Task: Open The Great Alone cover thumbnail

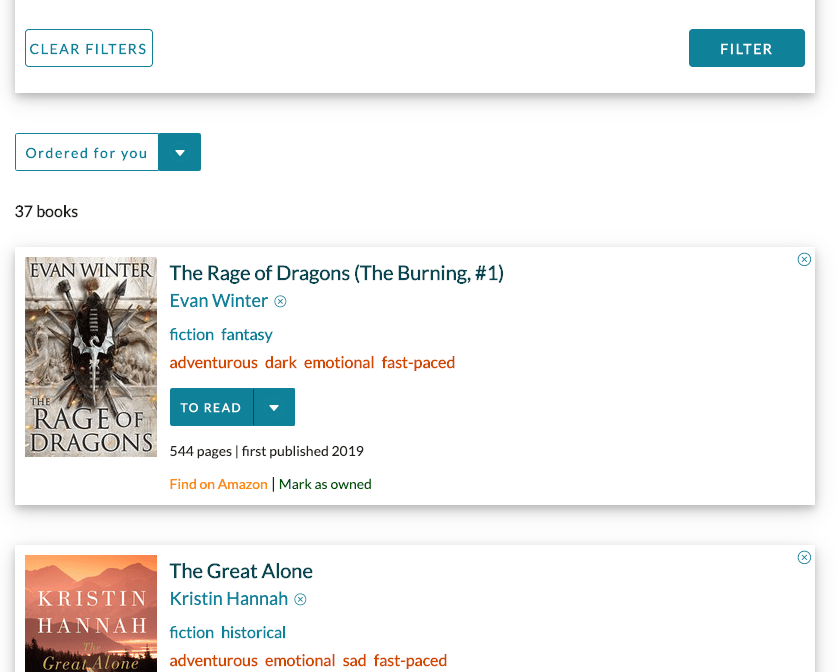Action: [91, 613]
